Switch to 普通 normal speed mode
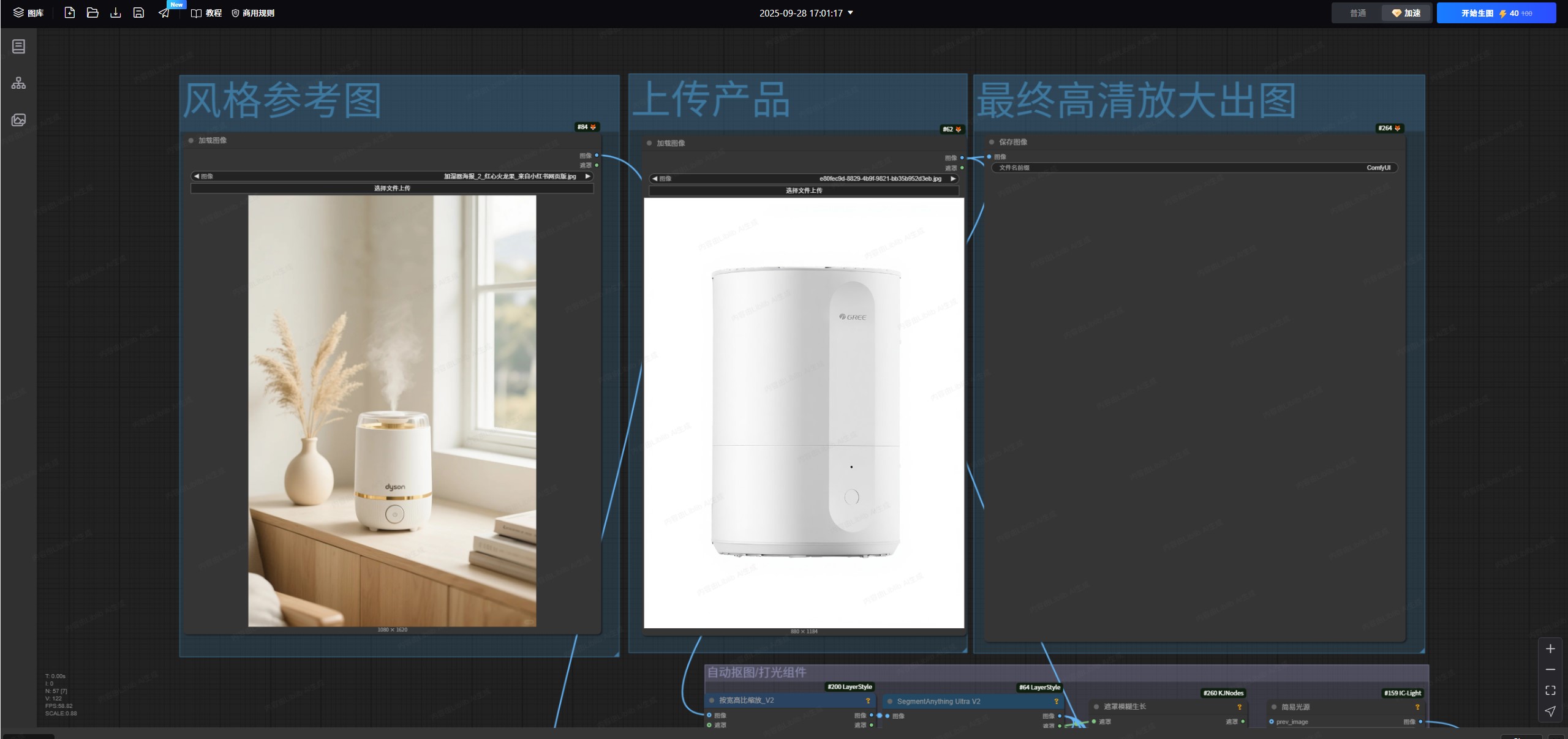The width and height of the screenshot is (1568, 739). pos(1357,13)
